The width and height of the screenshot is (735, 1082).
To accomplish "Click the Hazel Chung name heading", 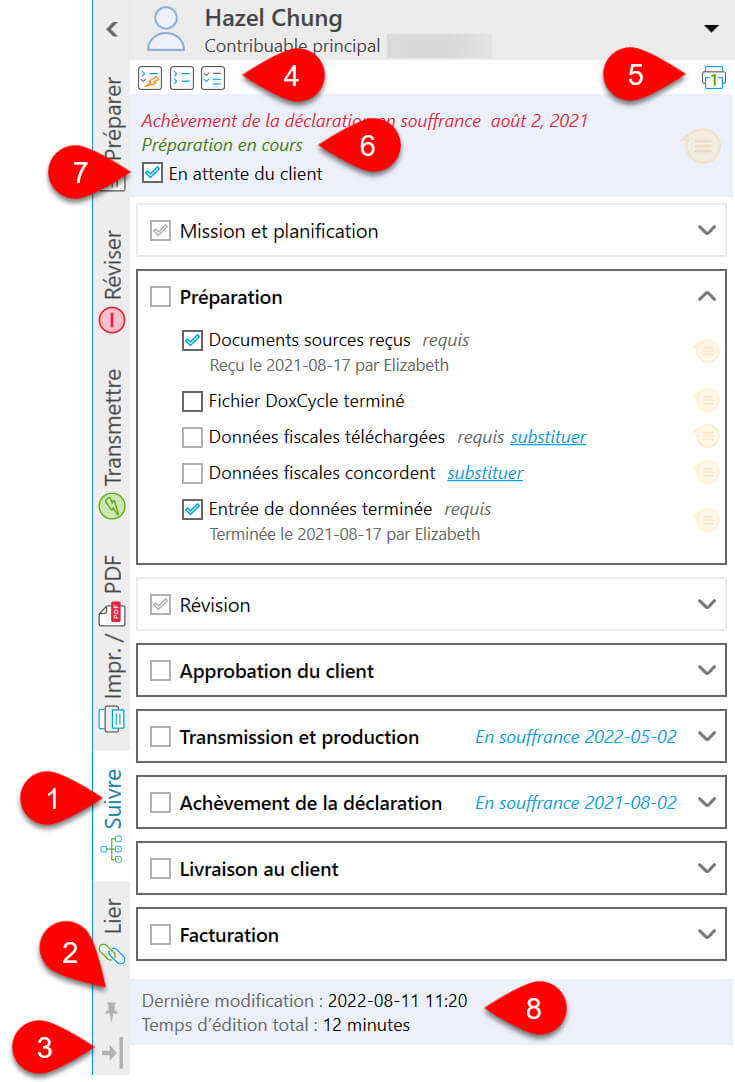I will (x=273, y=18).
